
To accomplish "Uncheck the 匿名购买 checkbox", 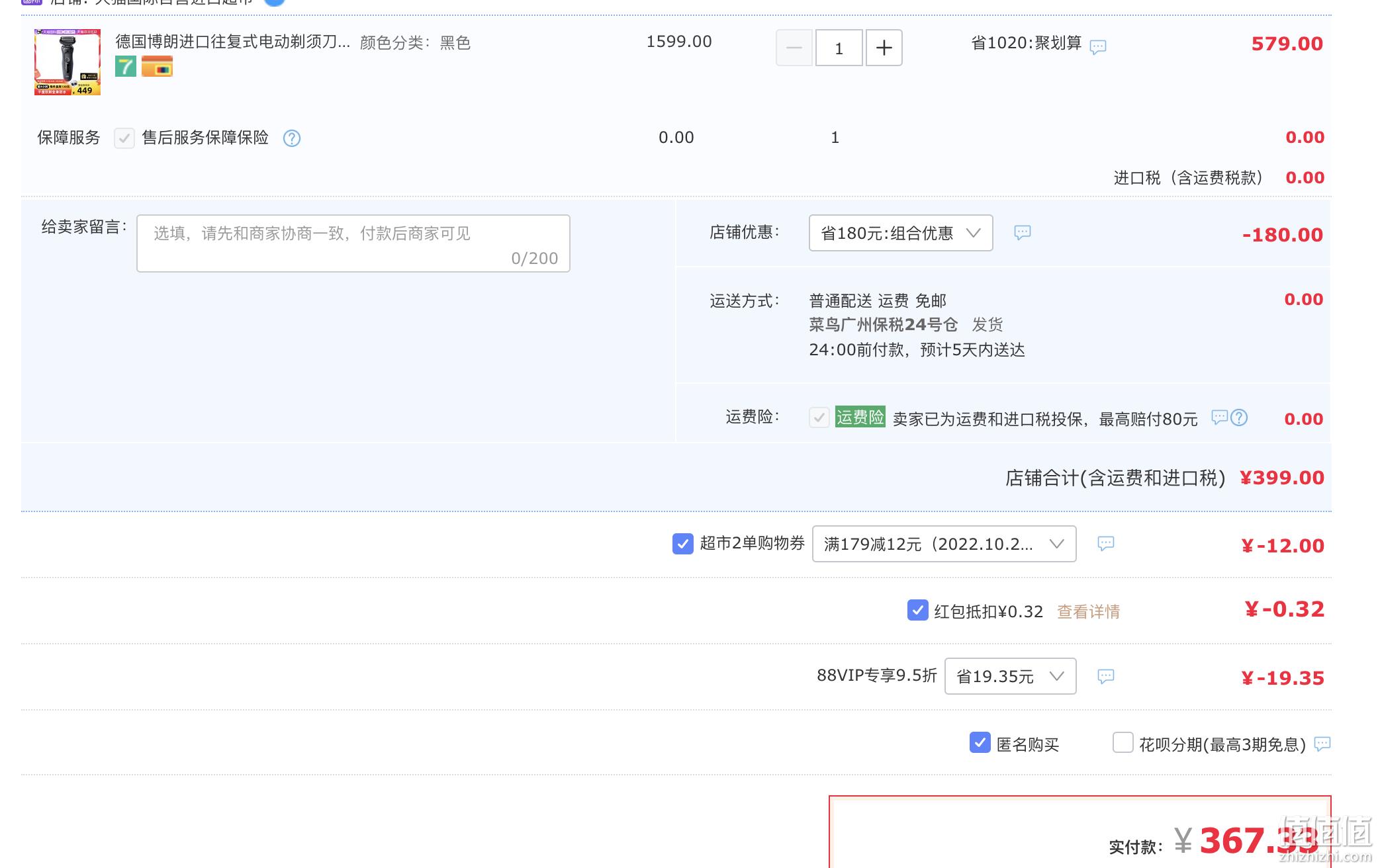I will pos(980,742).
